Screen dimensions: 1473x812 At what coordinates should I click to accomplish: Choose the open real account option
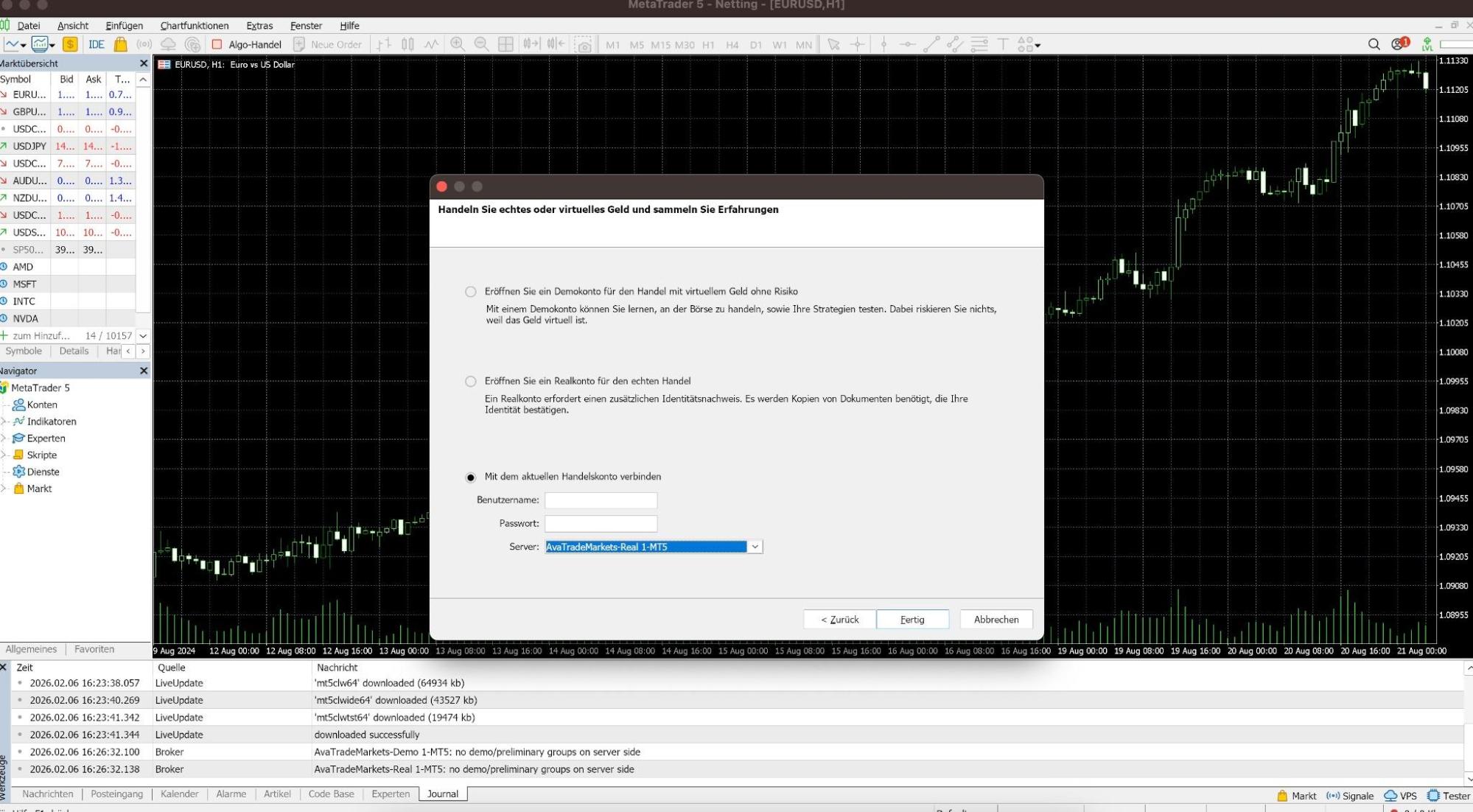coord(471,382)
